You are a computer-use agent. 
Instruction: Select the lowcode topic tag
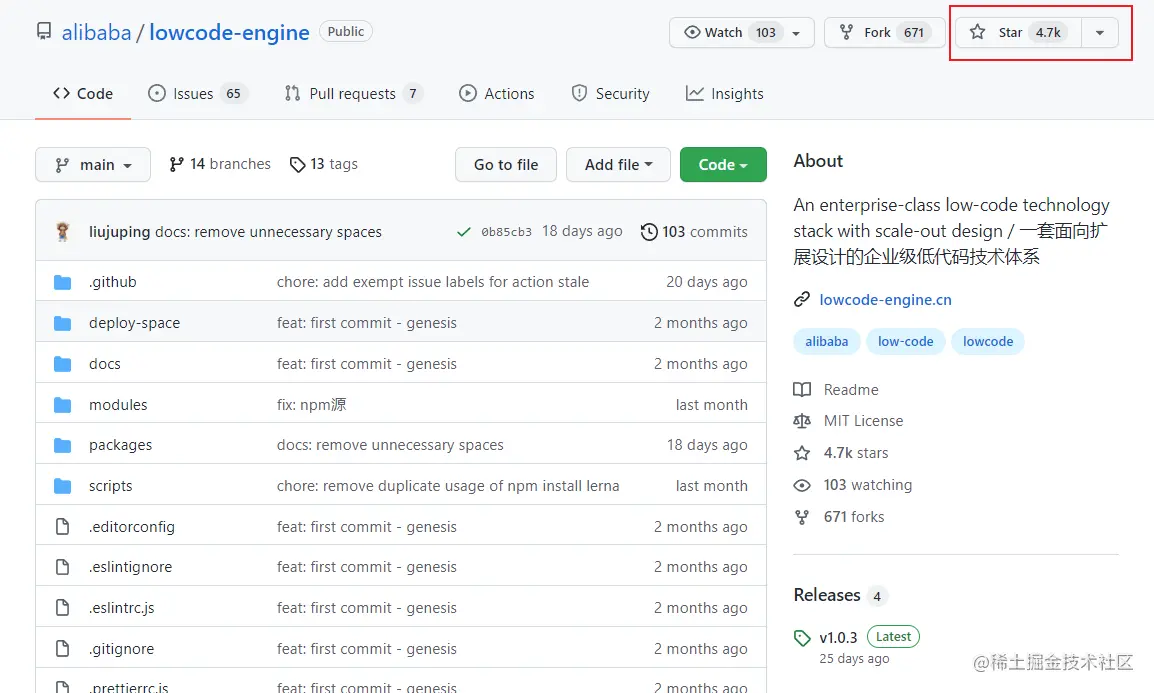(988, 341)
